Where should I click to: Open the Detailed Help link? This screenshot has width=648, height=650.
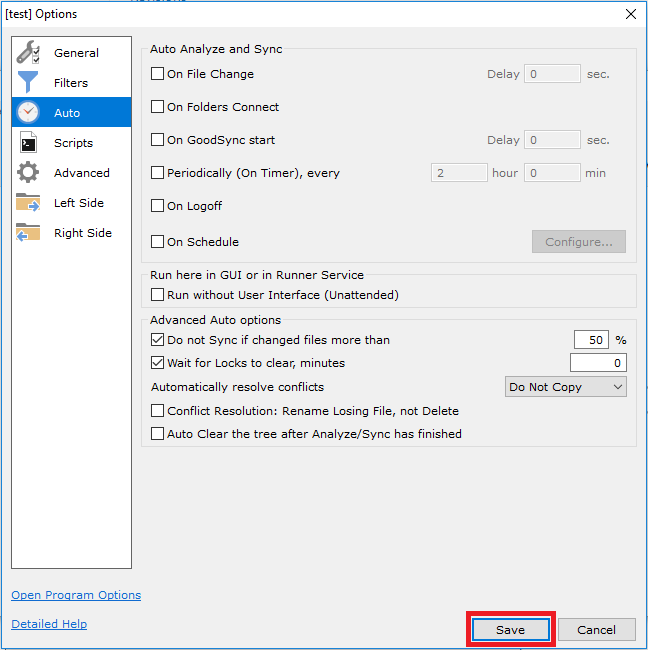coord(49,624)
